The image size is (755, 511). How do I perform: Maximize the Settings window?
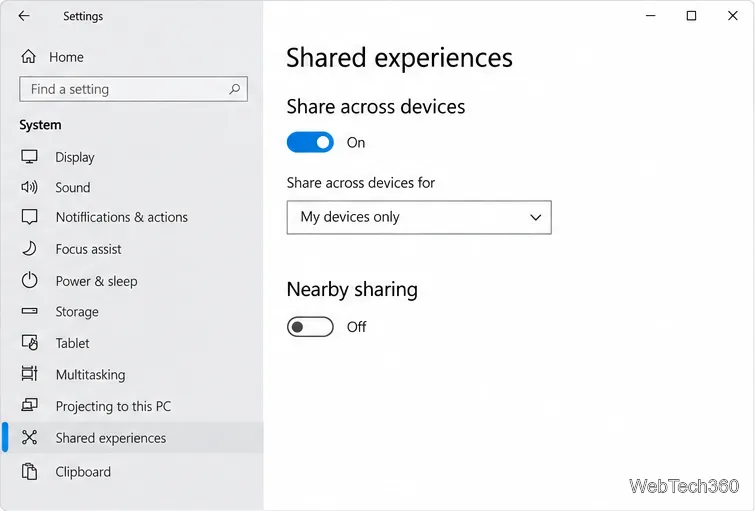[691, 16]
